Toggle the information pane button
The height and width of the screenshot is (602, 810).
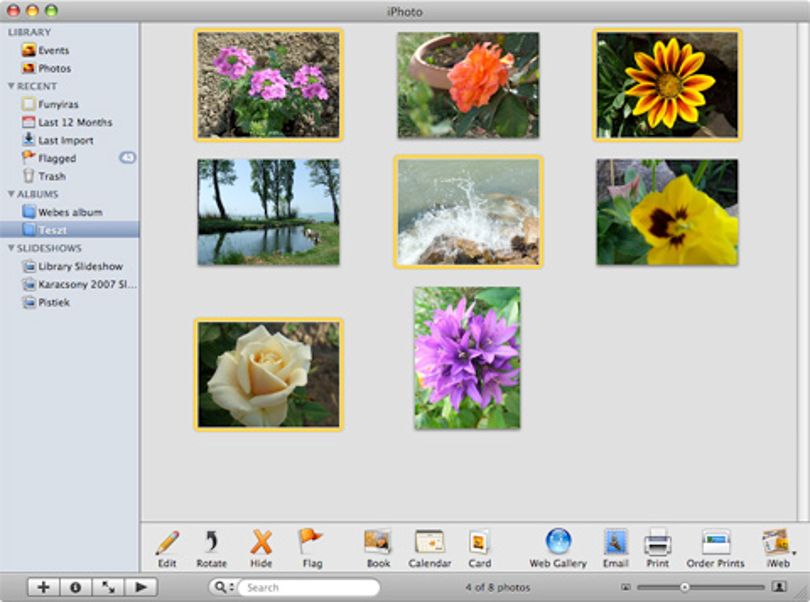coord(75,587)
